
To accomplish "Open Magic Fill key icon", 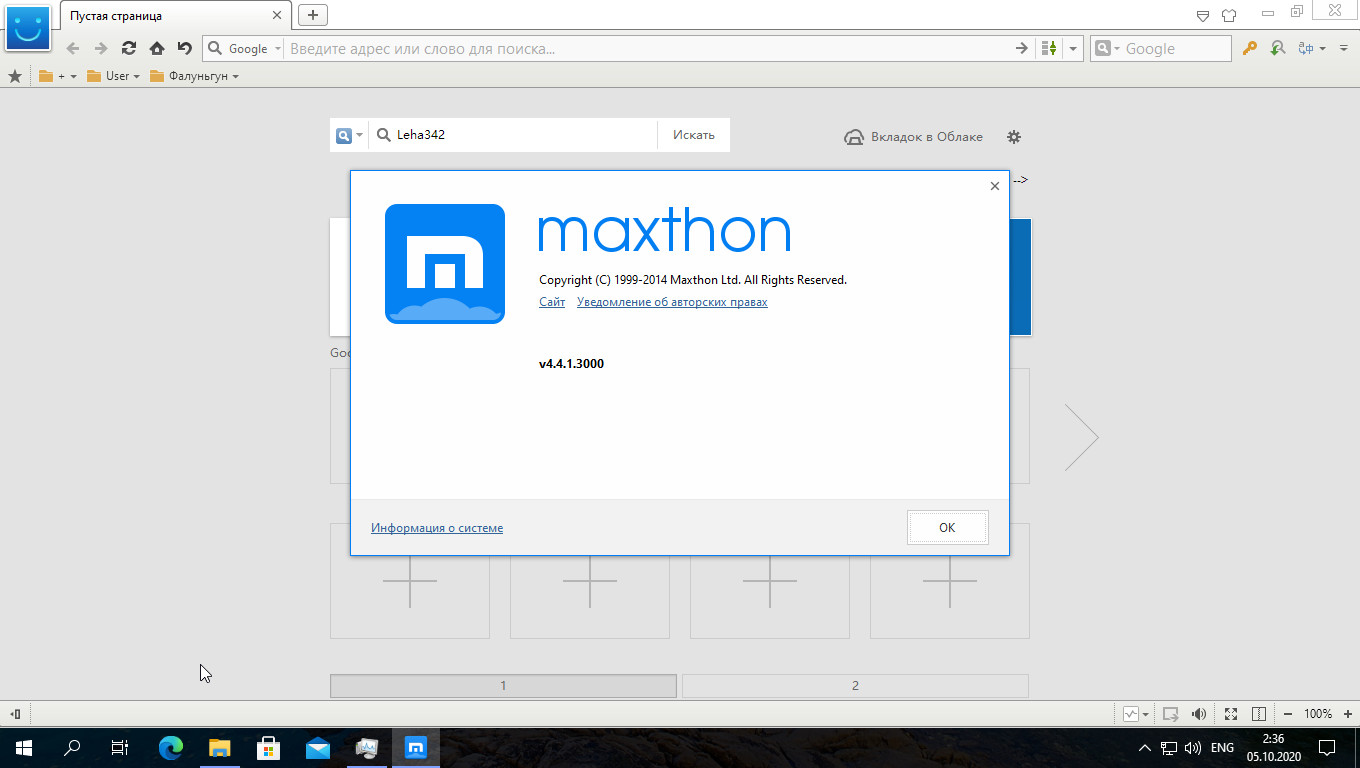I will point(1249,48).
